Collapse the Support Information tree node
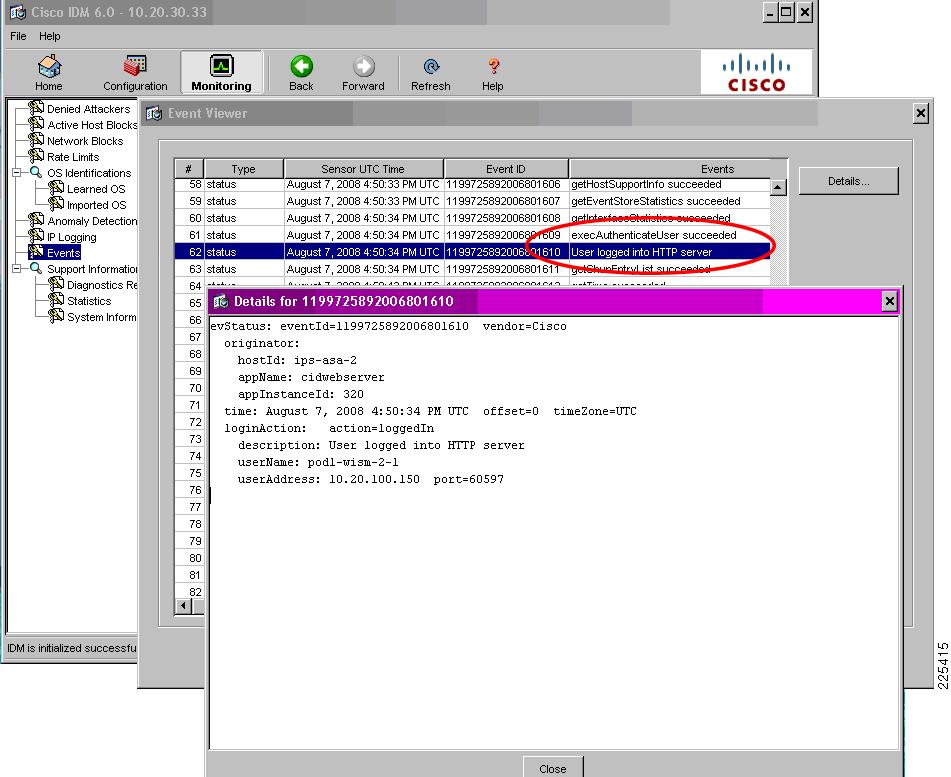The width and height of the screenshot is (951, 777). pyautogui.click(x=17, y=269)
